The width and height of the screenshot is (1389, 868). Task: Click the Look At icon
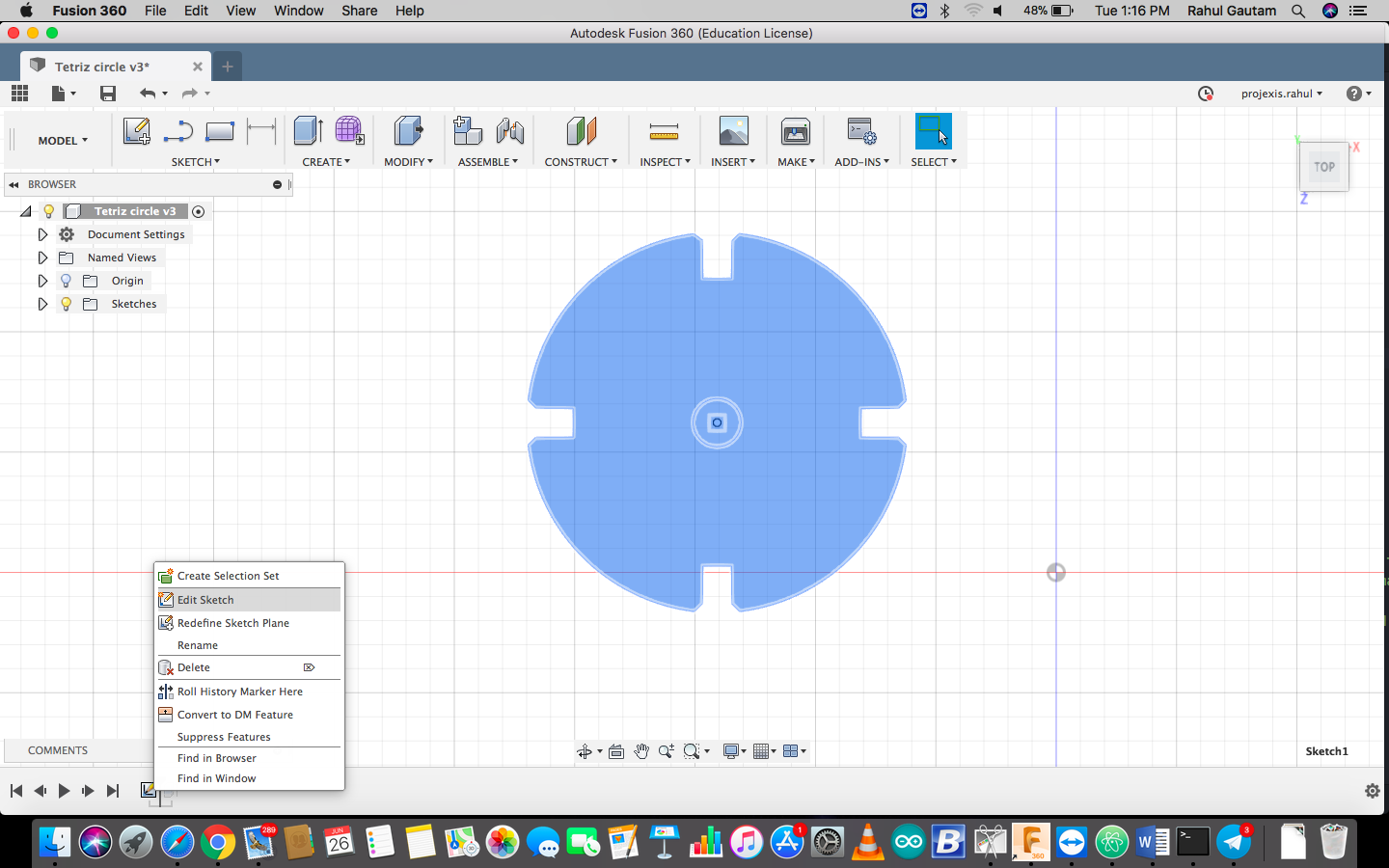[616, 751]
